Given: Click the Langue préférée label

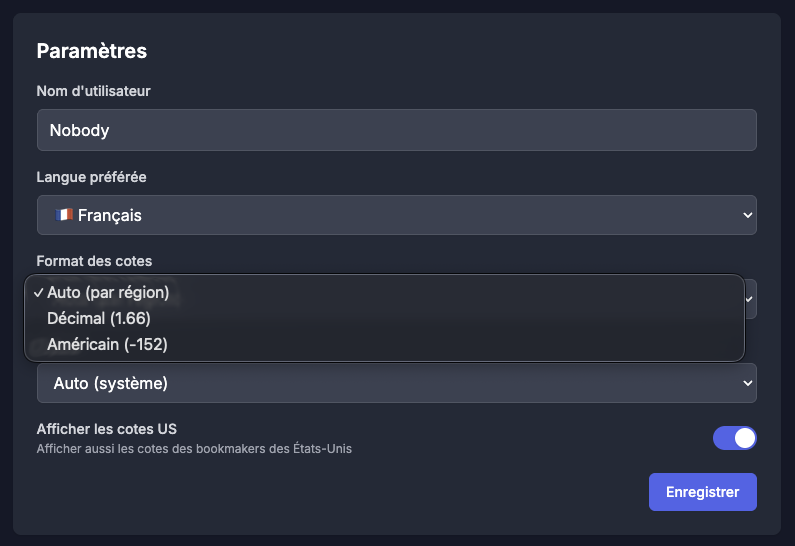Looking at the screenshot, I should [x=91, y=177].
